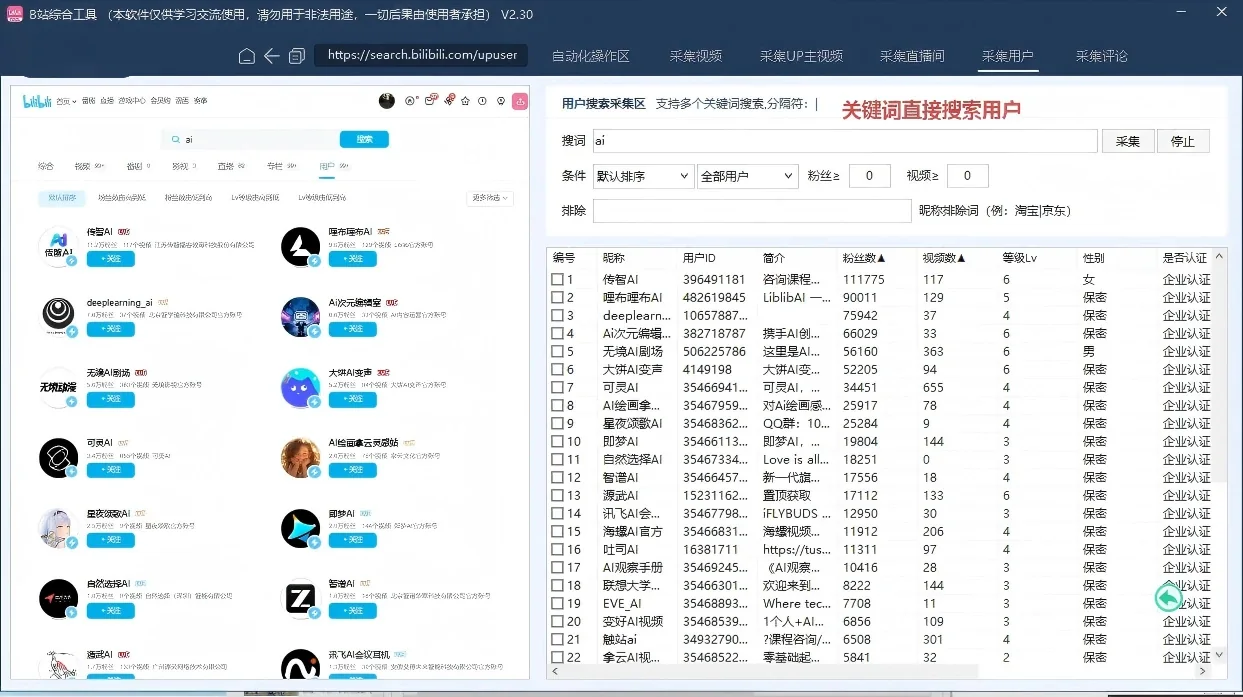This screenshot has width=1243, height=697.
Task: Expand the 更多筛选 filter dropdown
Action: [x=490, y=198]
